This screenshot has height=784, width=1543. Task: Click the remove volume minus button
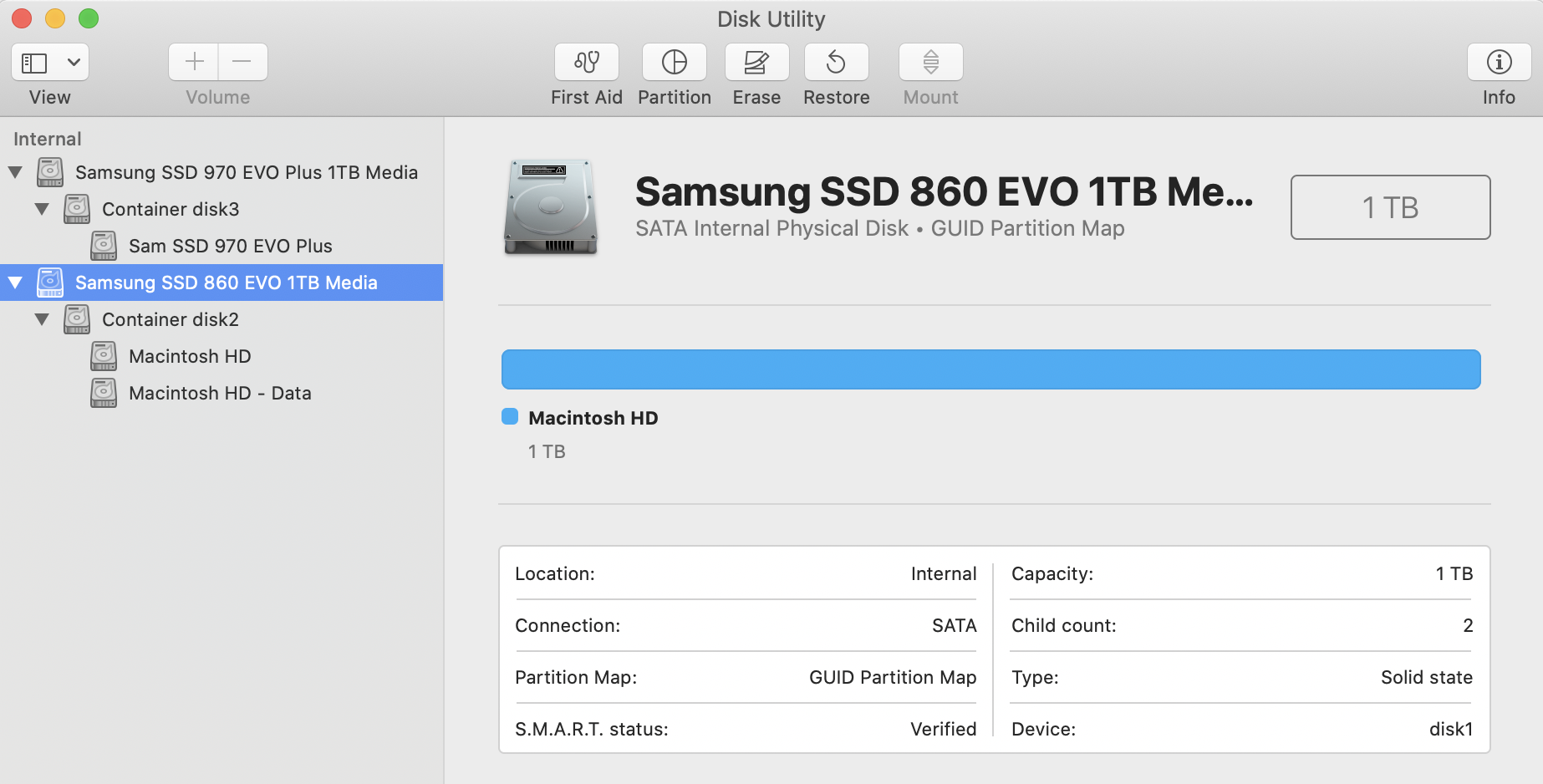tap(242, 62)
